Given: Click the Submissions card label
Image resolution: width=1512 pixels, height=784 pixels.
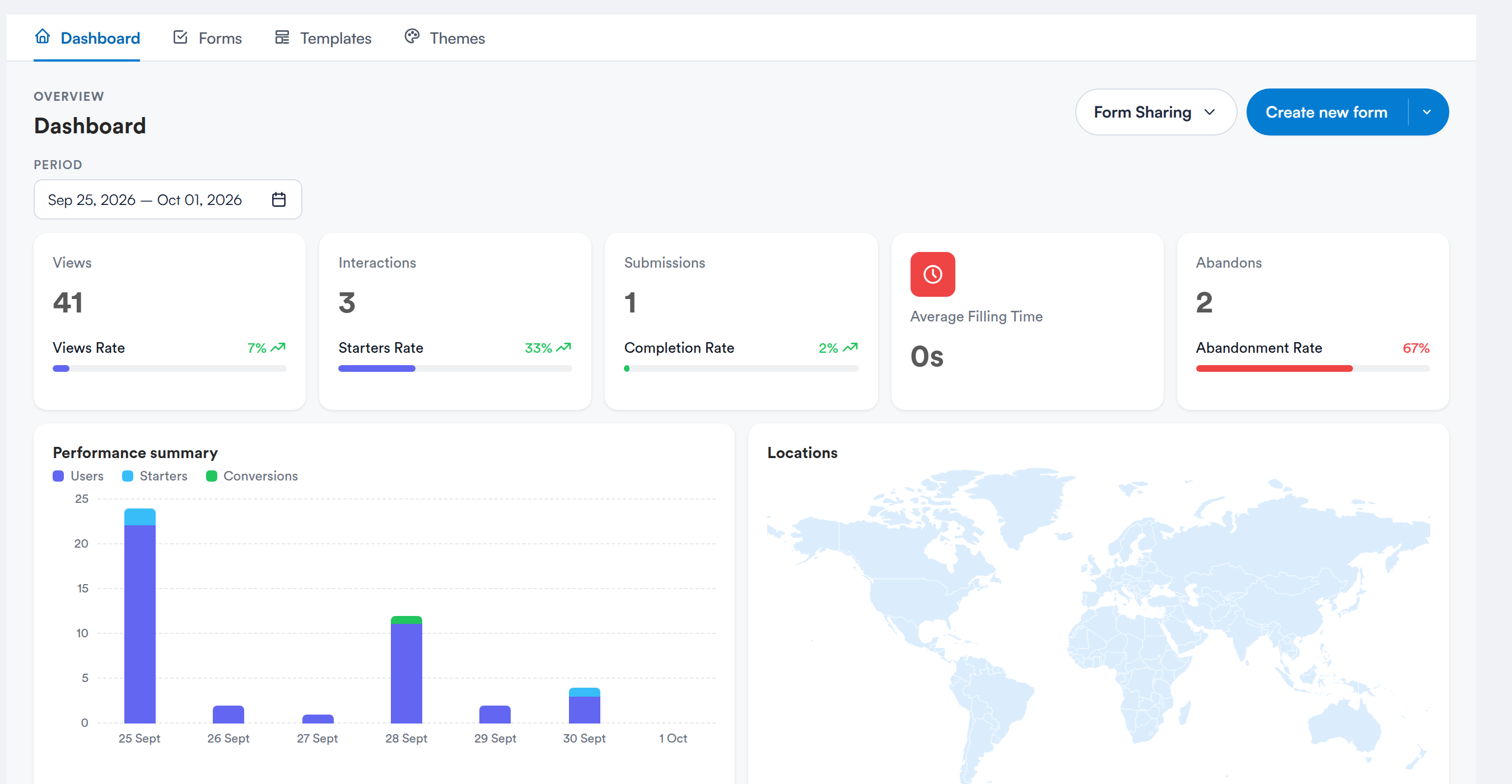Looking at the screenshot, I should click(664, 263).
